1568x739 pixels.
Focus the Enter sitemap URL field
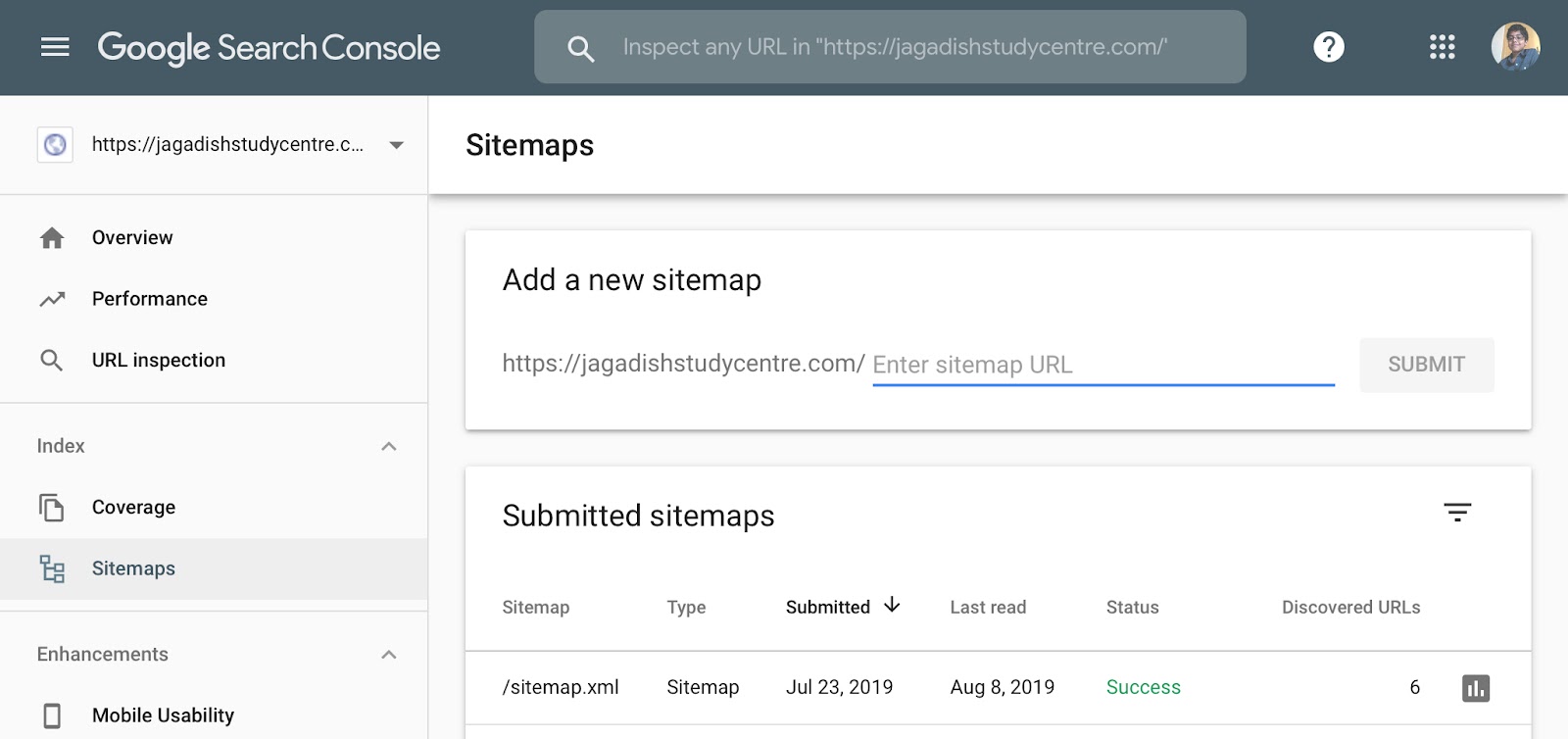click(1102, 365)
